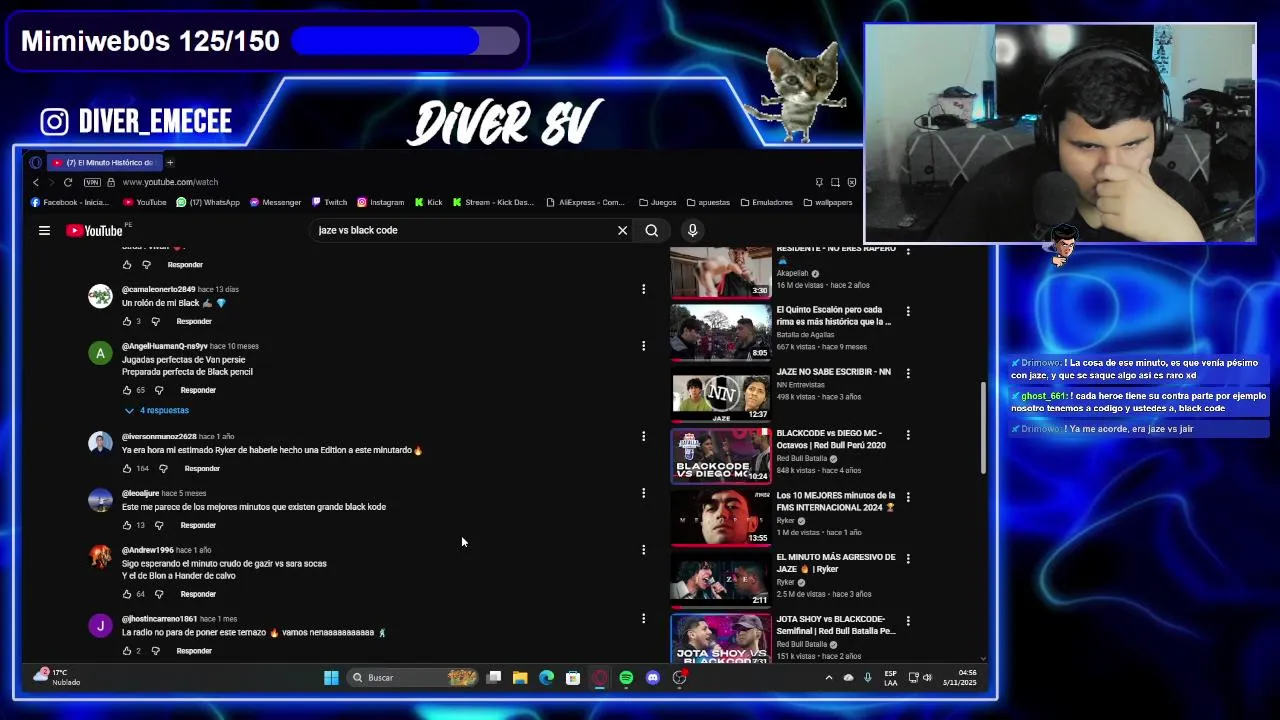The height and width of the screenshot is (720, 1280).
Task: Open Microsoft Store from the taskbar
Action: (x=573, y=677)
